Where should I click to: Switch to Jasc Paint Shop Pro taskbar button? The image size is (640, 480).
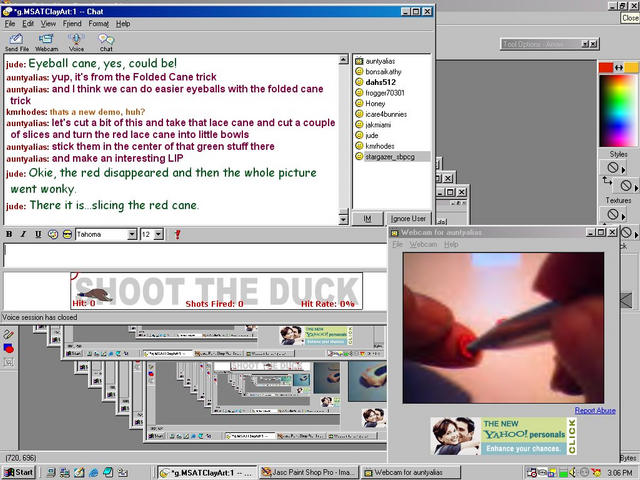click(x=309, y=472)
